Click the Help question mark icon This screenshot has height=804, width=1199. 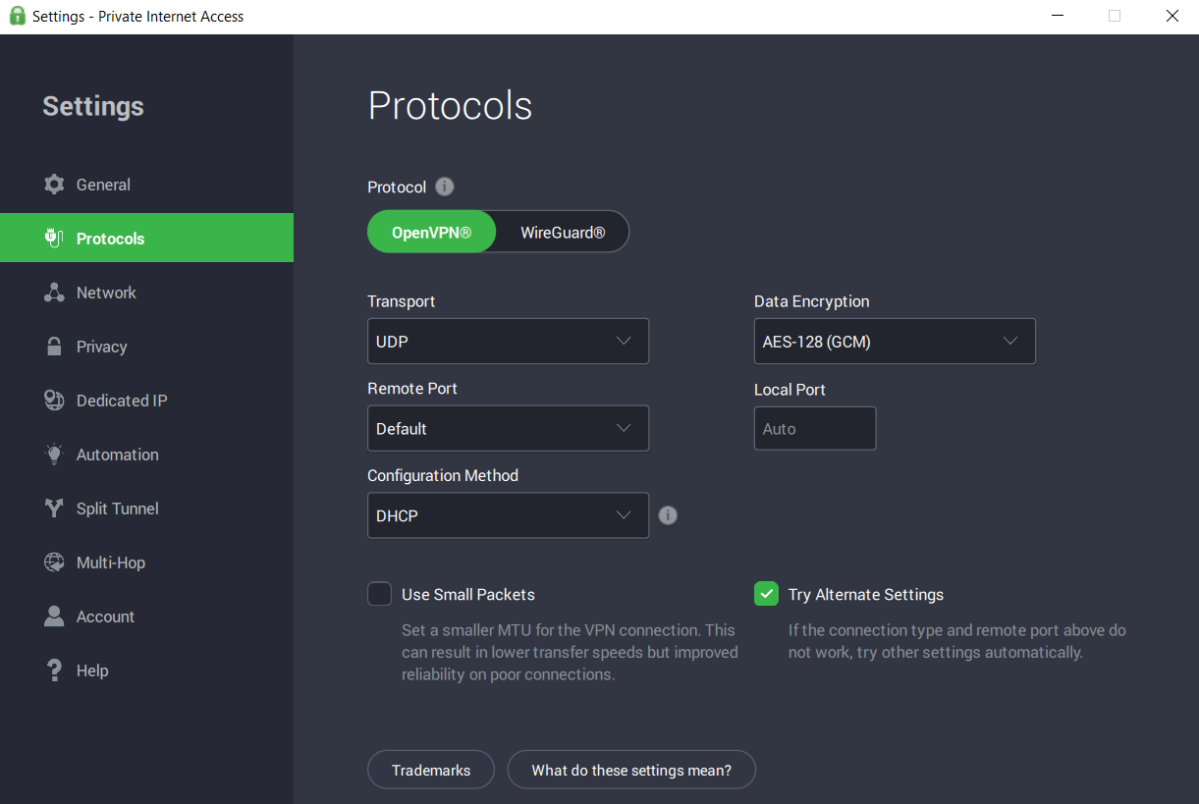click(54, 670)
